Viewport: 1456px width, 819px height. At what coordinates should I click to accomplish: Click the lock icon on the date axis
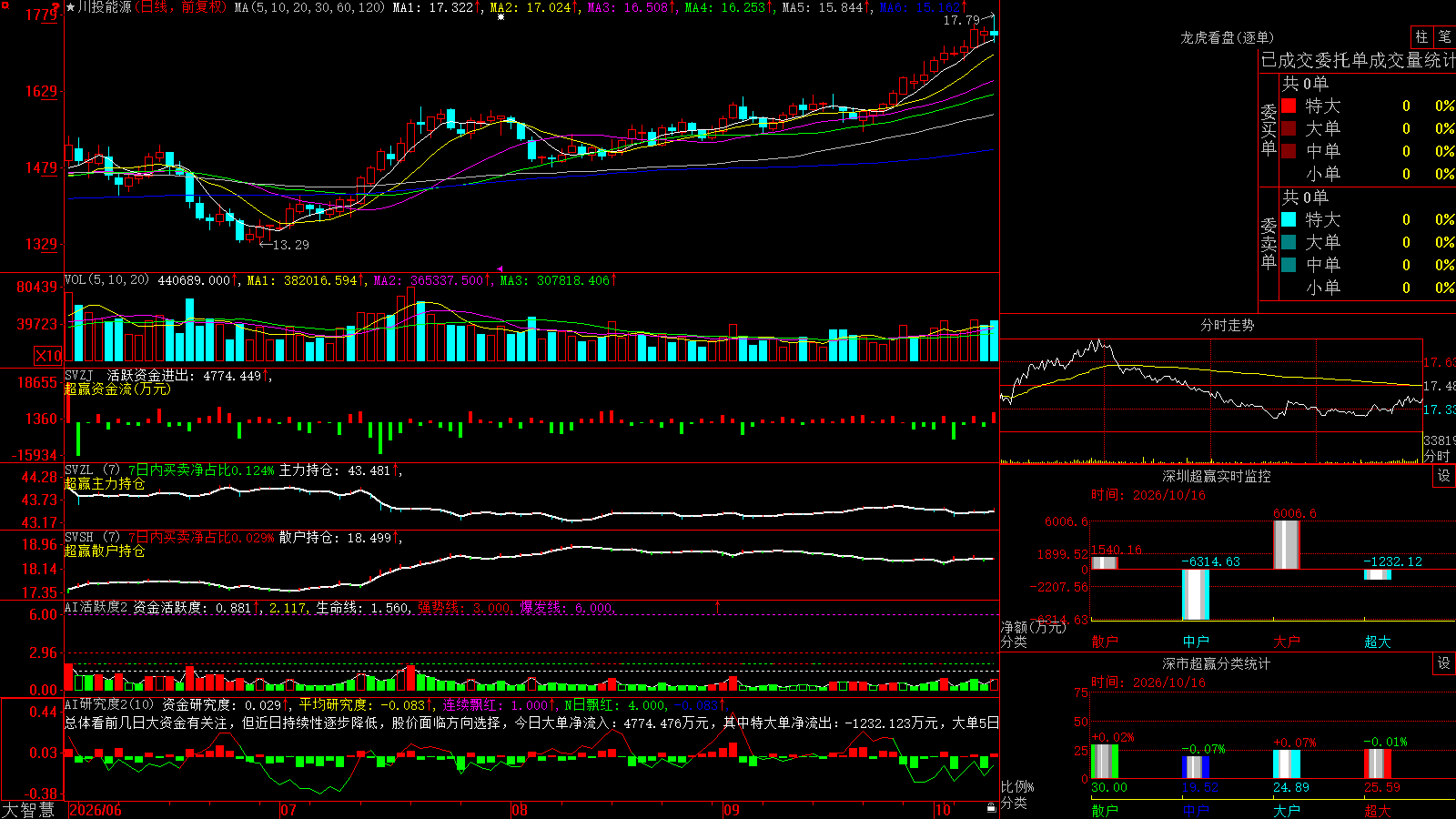tap(991, 808)
